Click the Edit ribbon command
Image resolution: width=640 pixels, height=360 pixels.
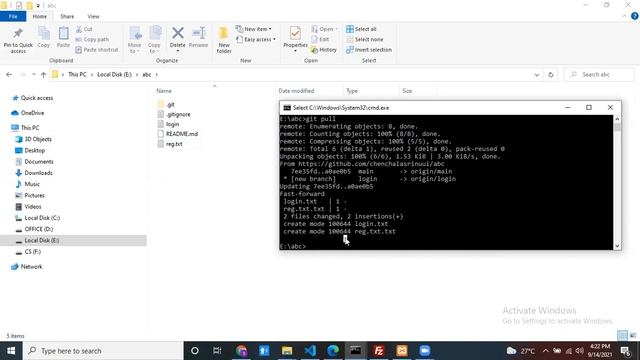pyautogui.click(x=320, y=40)
